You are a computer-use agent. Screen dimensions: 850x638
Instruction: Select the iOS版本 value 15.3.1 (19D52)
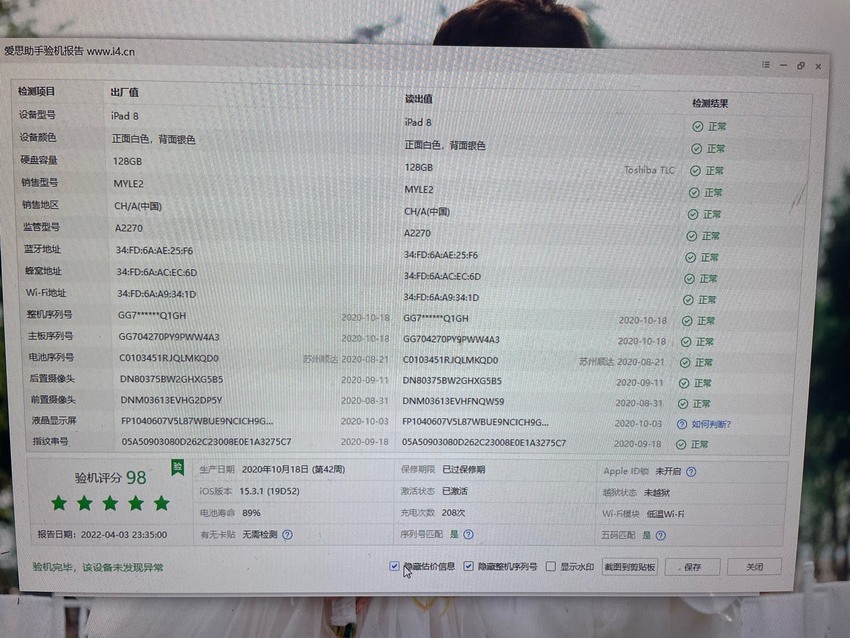coord(269,491)
